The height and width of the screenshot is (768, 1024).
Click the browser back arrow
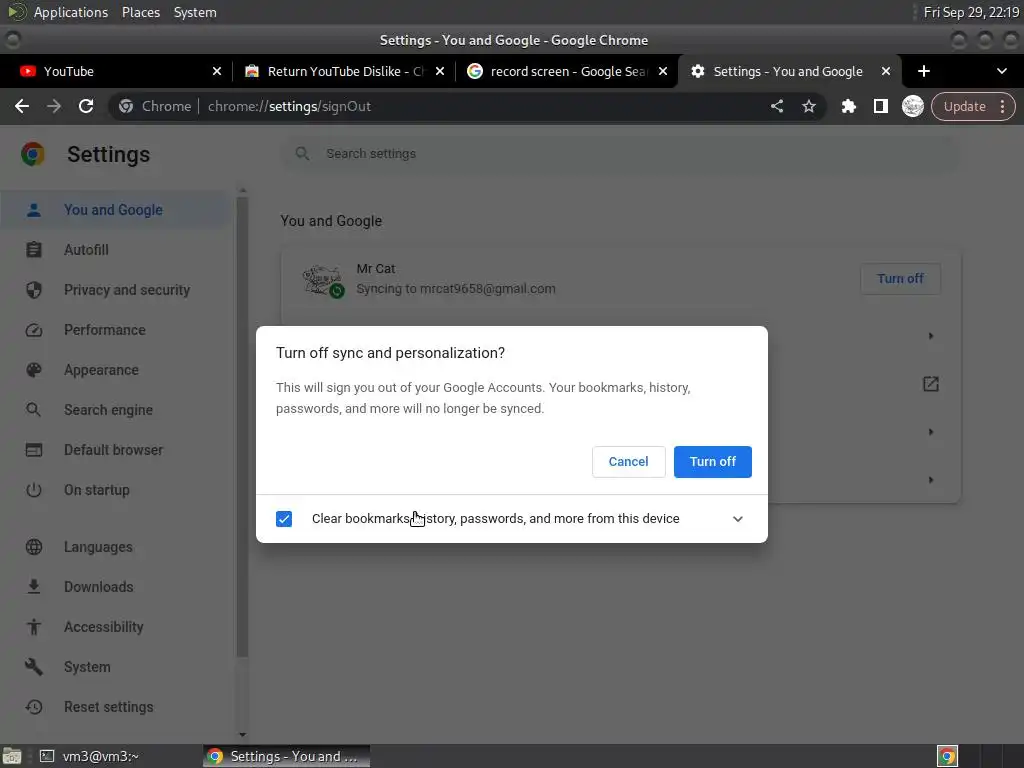click(22, 106)
